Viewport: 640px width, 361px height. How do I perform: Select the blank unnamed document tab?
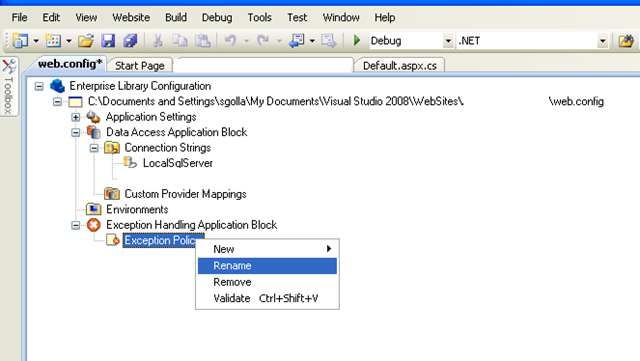coord(264,65)
